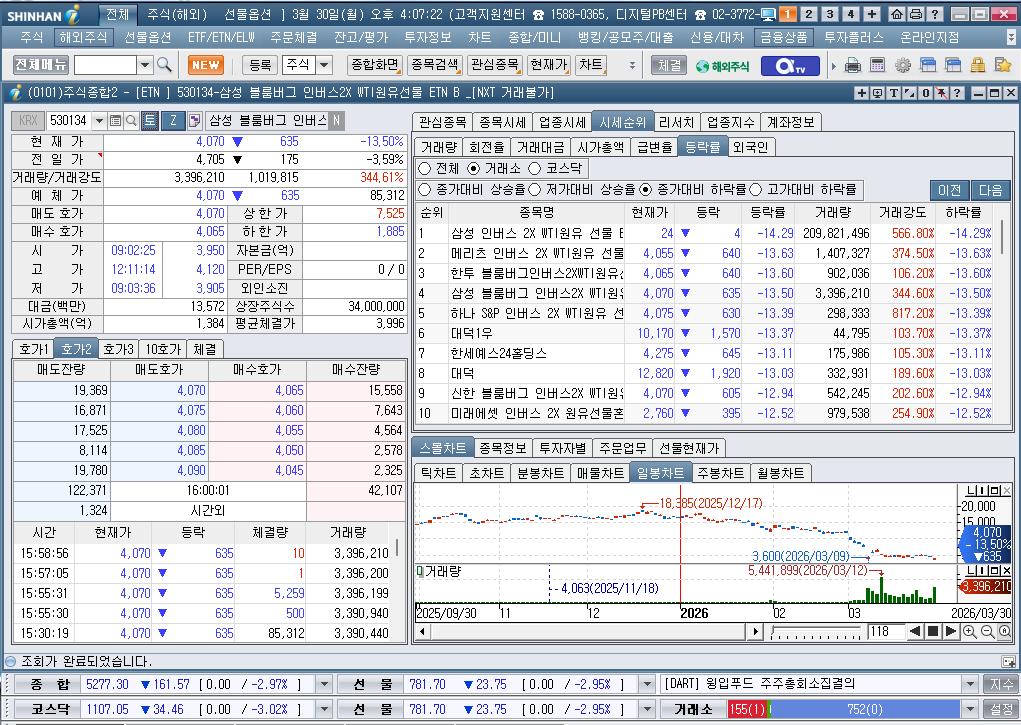This screenshot has width=1021, height=725.
Task: Select 종가대비 하락률 radio option
Action: pyautogui.click(x=645, y=190)
